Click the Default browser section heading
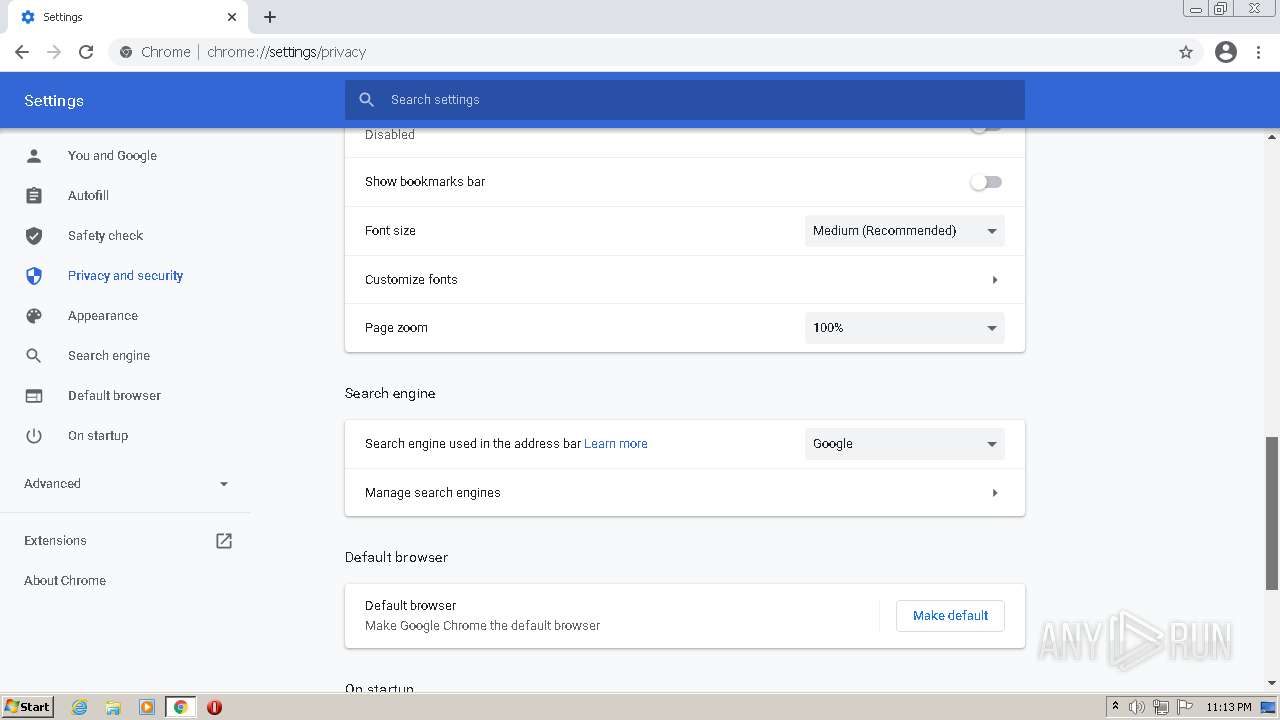Screen dimensions: 1280x720 tap(396, 557)
